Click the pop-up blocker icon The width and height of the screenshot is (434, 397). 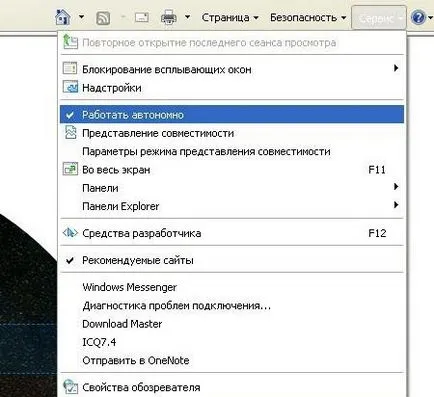click(x=70, y=68)
